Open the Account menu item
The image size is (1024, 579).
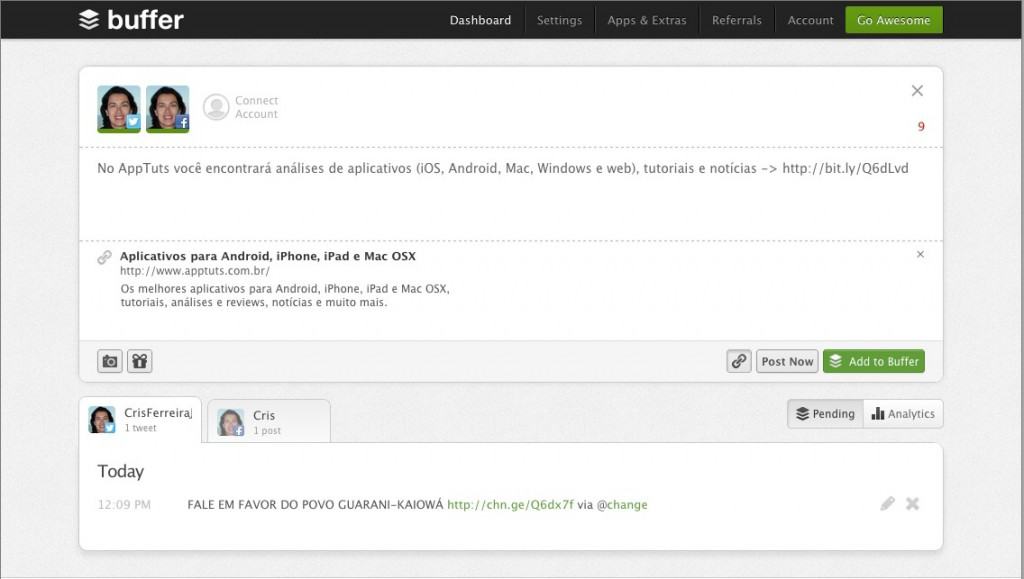810,20
